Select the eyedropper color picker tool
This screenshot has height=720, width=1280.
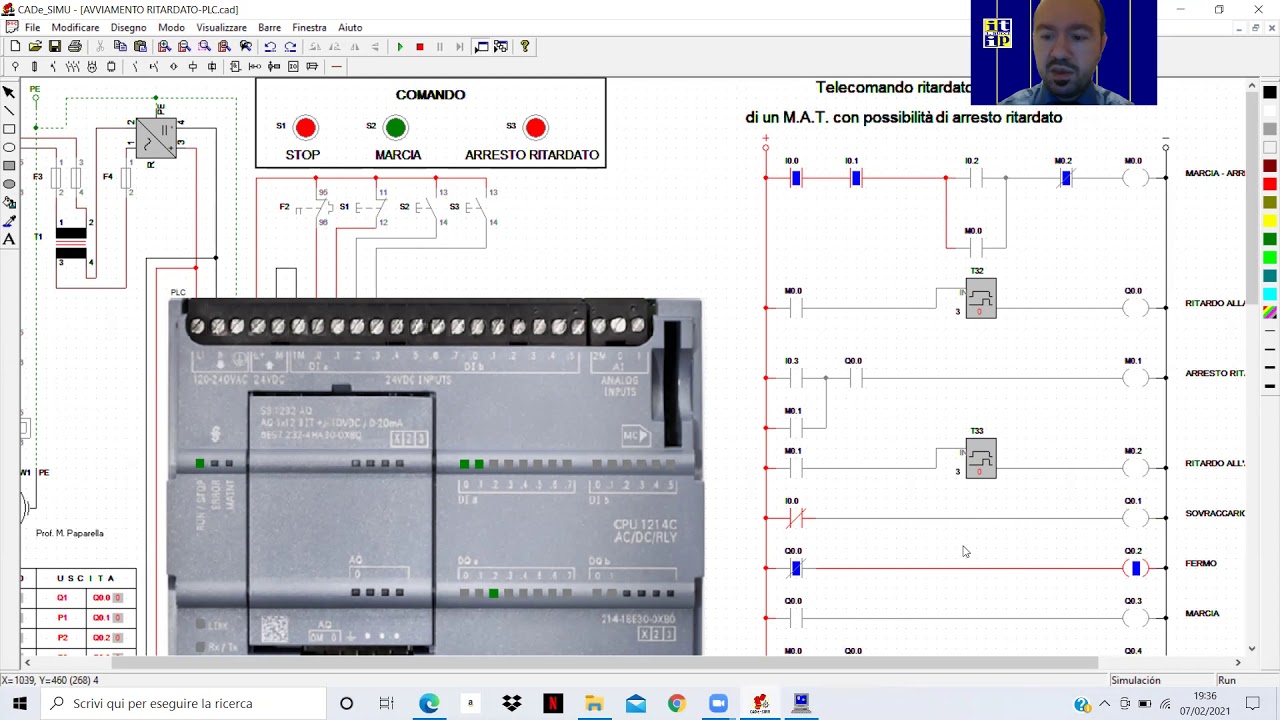point(9,220)
